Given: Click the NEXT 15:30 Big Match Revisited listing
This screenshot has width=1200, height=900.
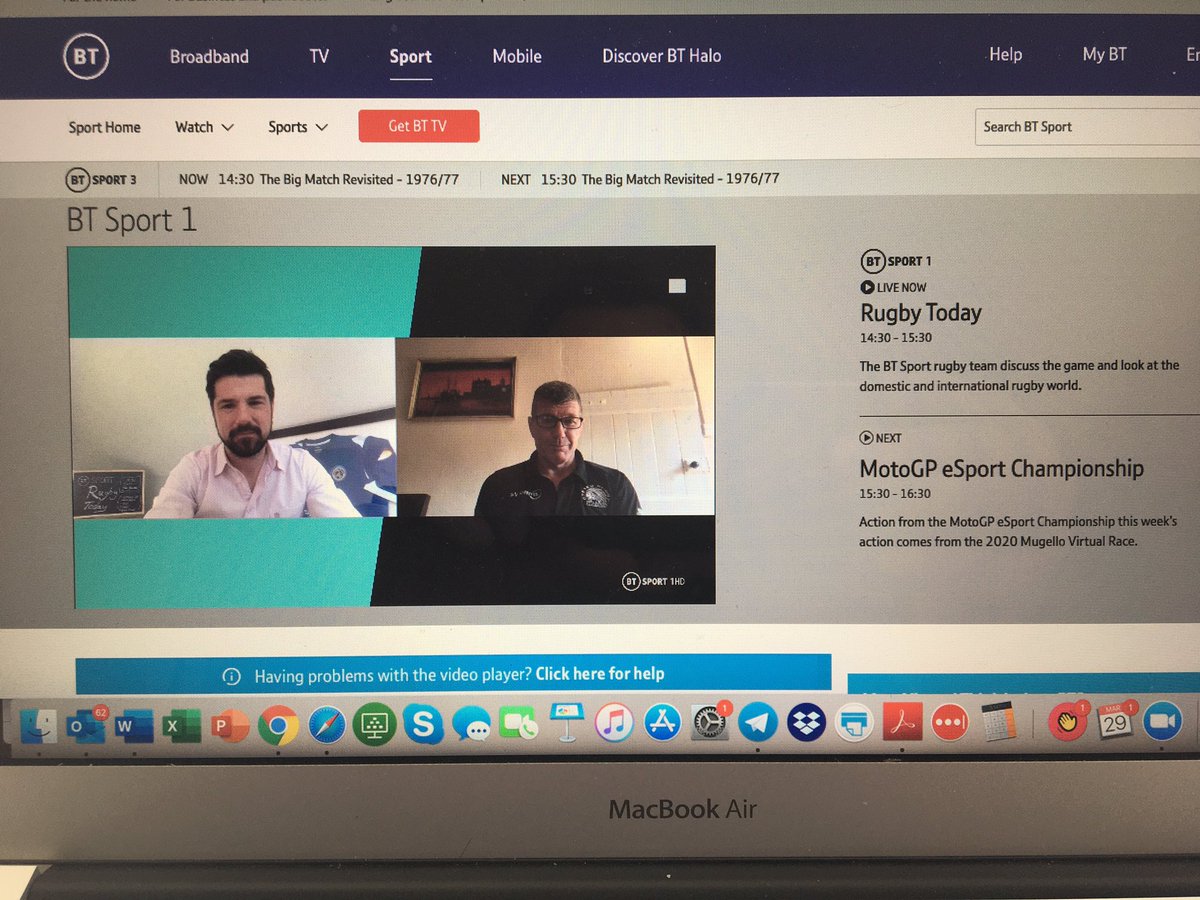Looking at the screenshot, I should (640, 180).
